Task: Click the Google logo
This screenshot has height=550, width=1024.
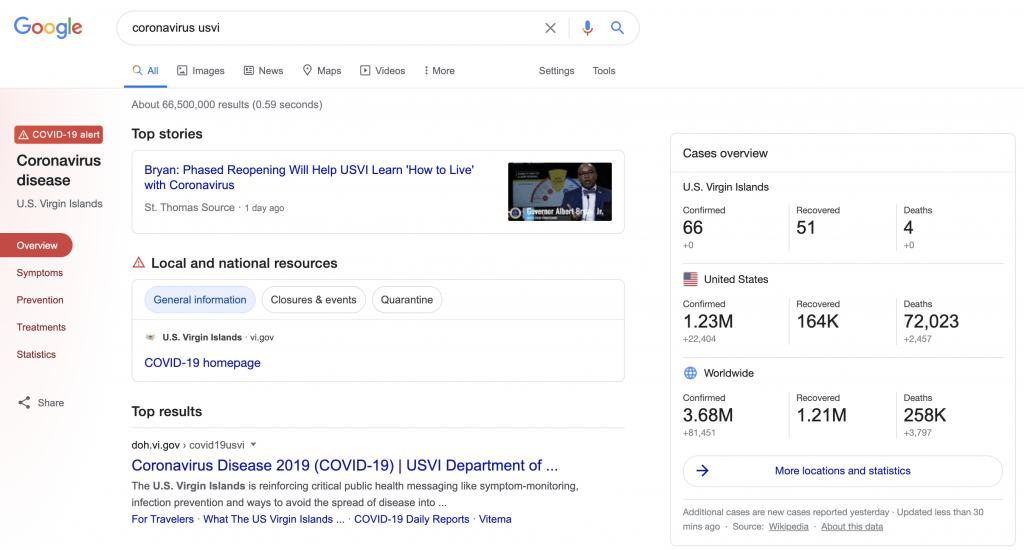Action: 48,27
